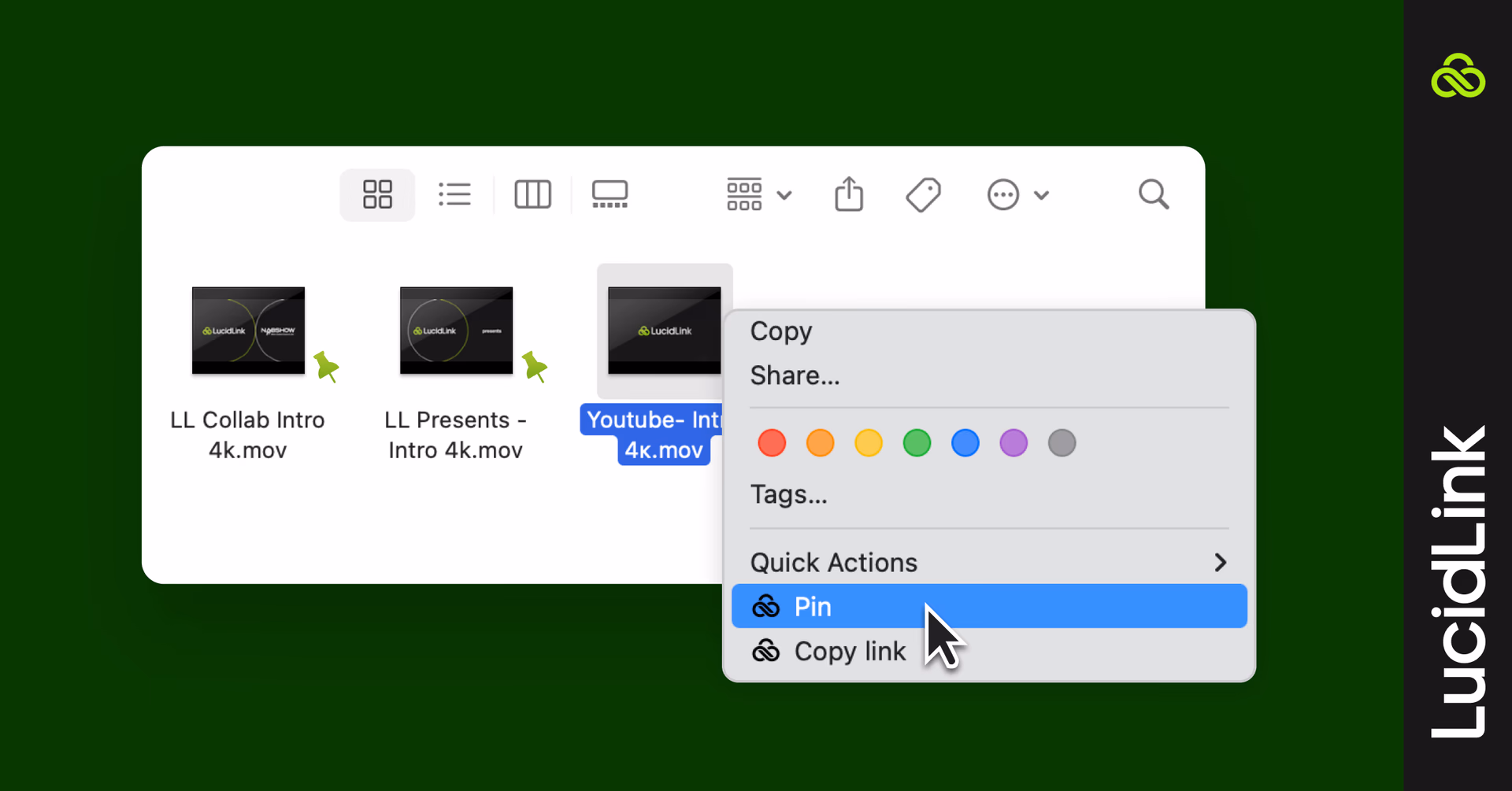The image size is (1512, 791).
Task: Click the pin badge on LL Presents file
Action: 535,366
